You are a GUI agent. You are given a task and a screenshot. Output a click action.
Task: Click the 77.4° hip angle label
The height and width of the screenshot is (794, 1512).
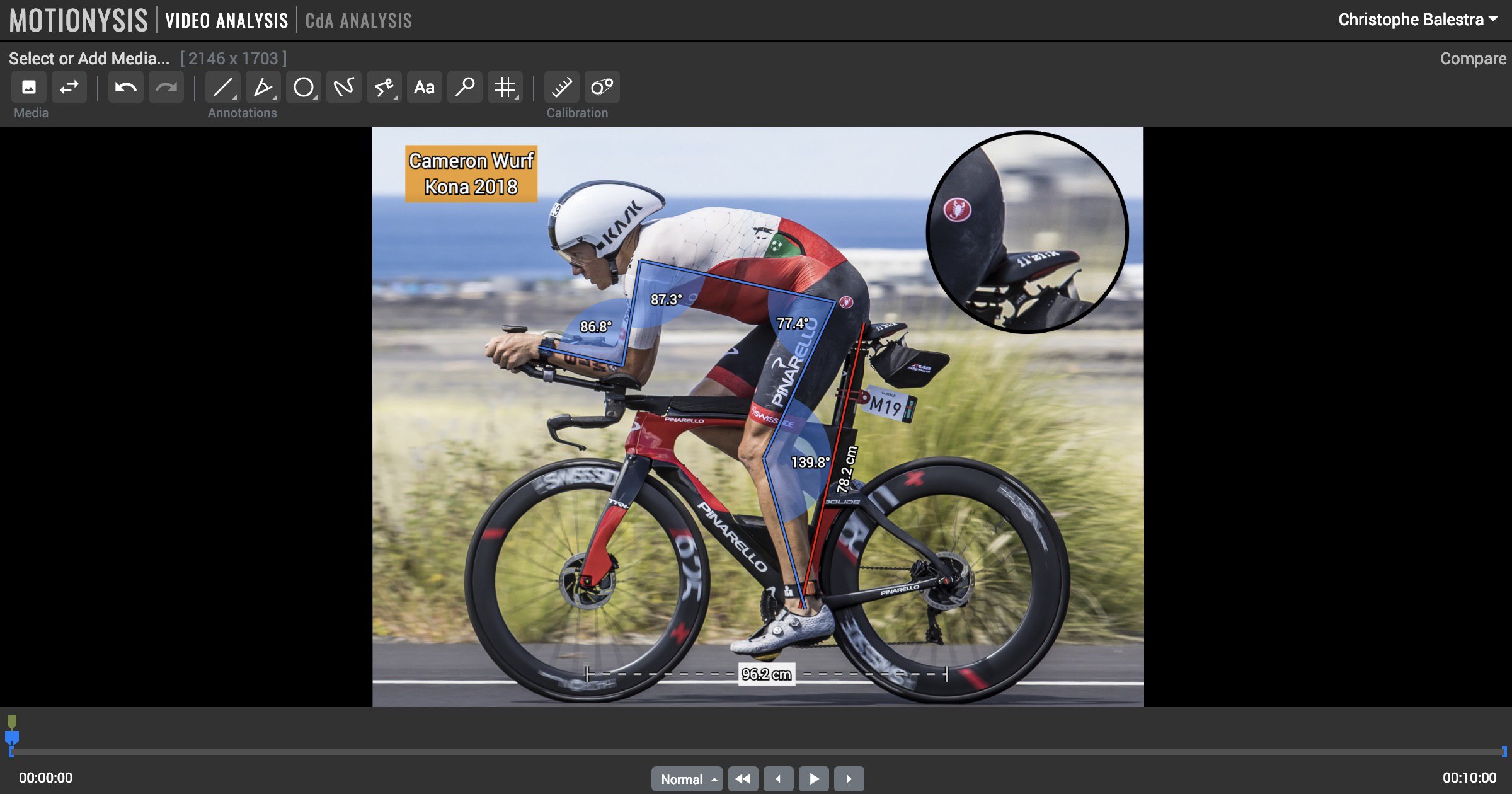tap(793, 324)
